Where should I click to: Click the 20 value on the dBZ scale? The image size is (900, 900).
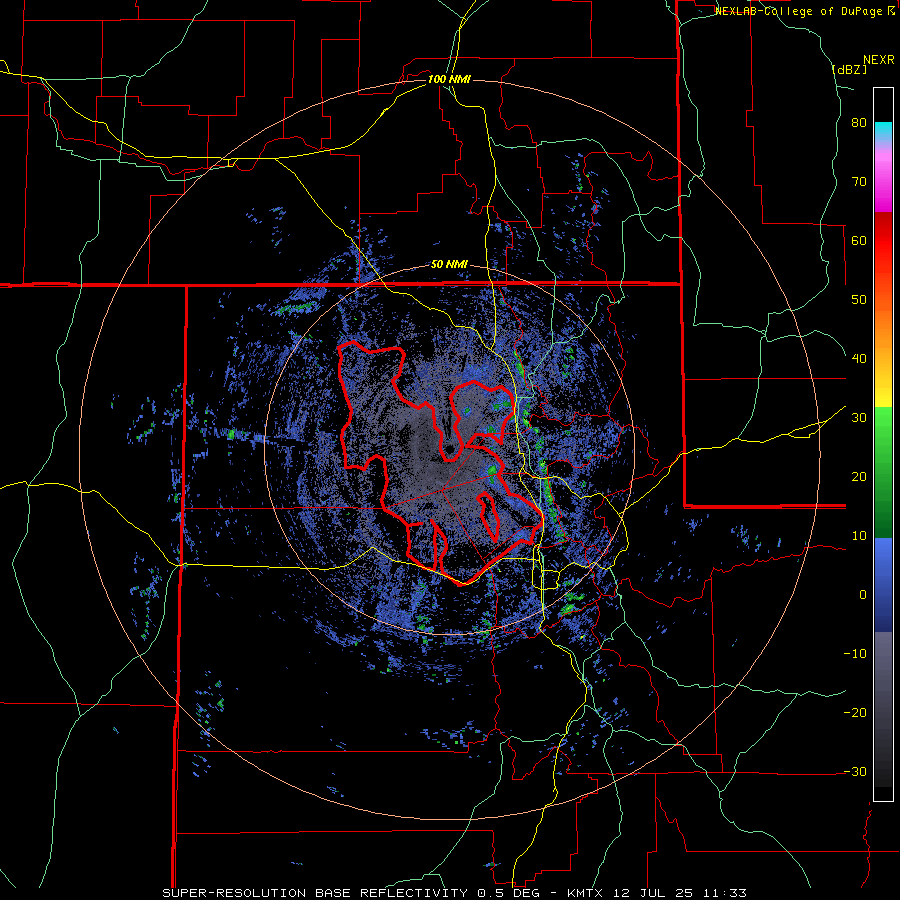click(x=859, y=477)
